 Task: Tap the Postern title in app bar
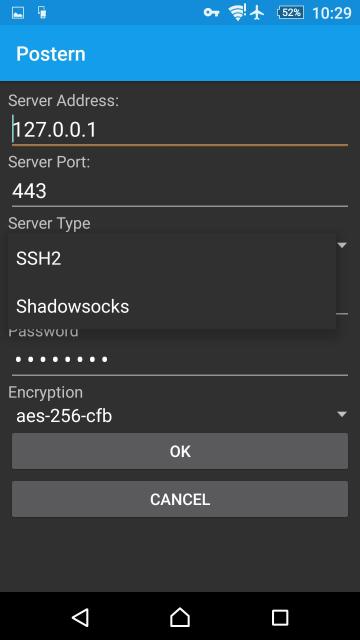pos(51,54)
